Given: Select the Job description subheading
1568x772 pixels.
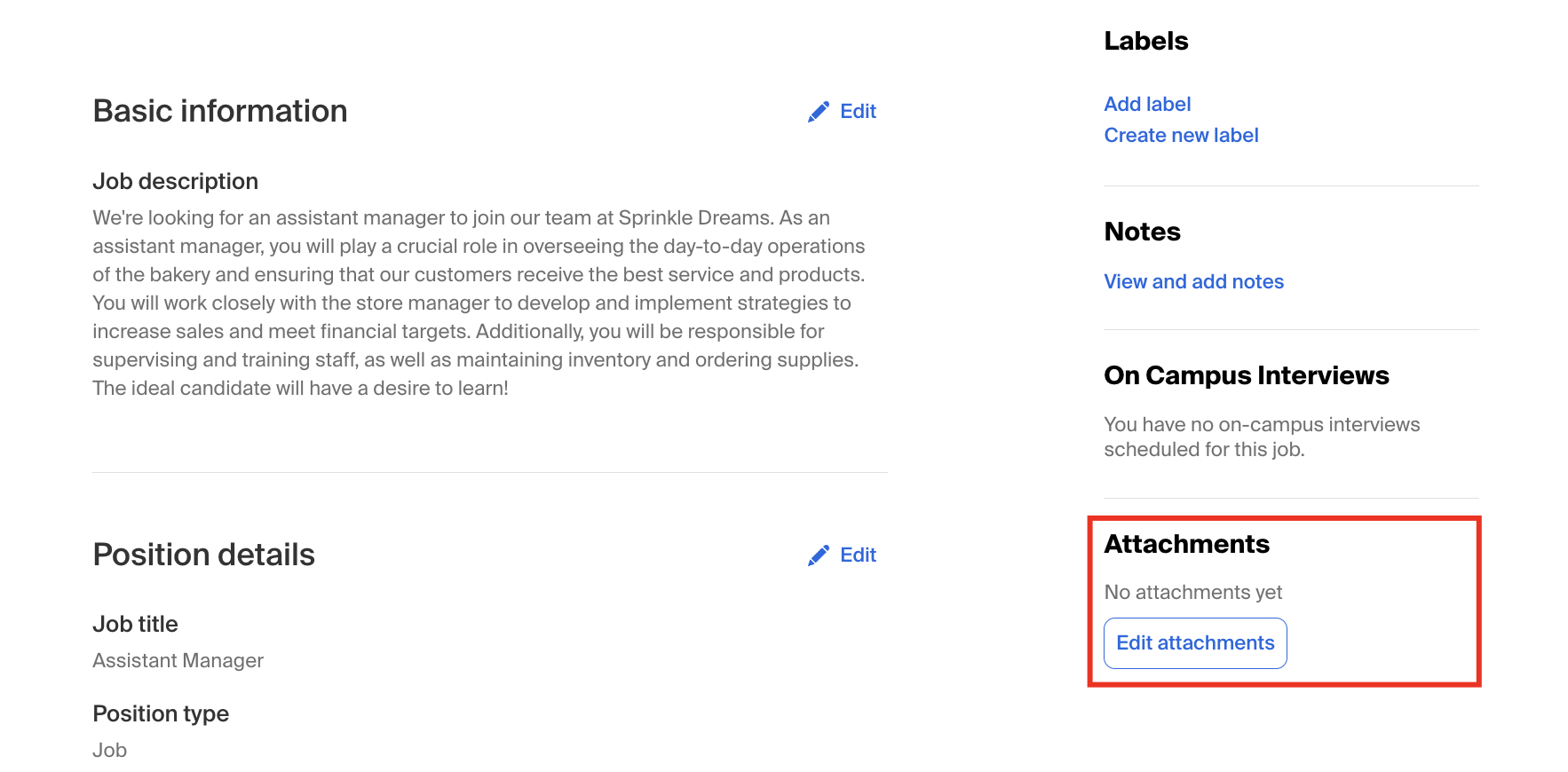Looking at the screenshot, I should click(x=175, y=181).
